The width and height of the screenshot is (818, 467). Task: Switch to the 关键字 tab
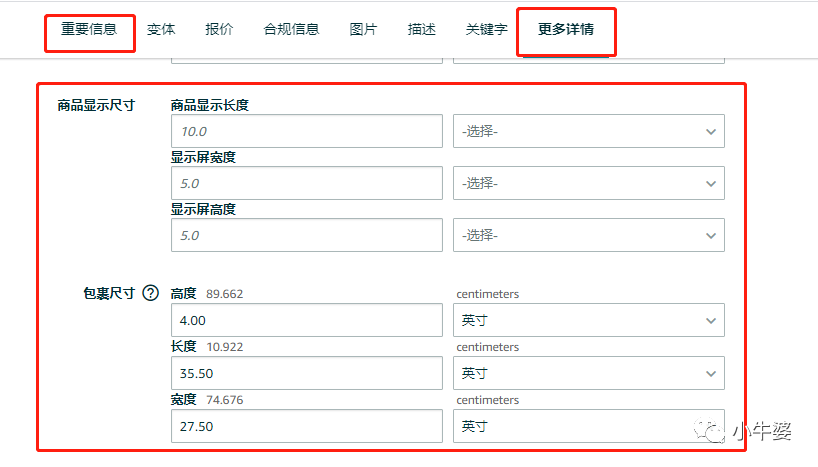pyautogui.click(x=486, y=29)
